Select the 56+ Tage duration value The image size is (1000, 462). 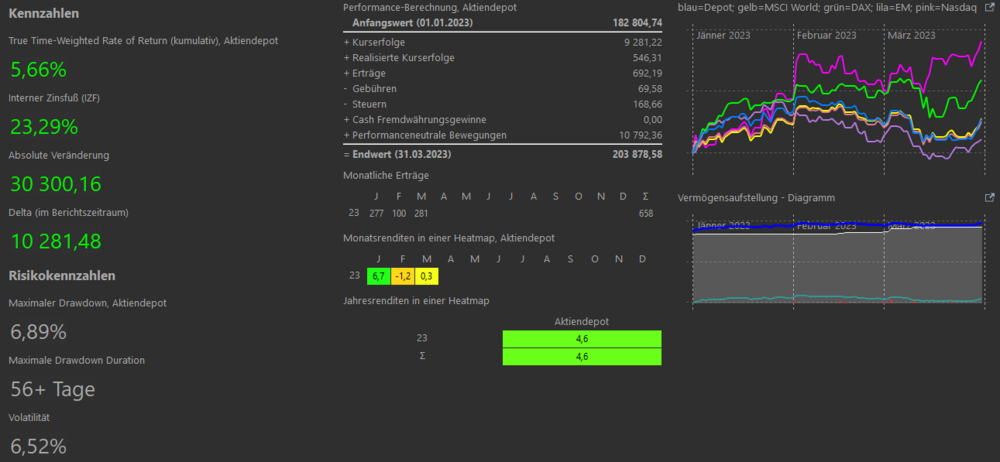tap(53, 389)
